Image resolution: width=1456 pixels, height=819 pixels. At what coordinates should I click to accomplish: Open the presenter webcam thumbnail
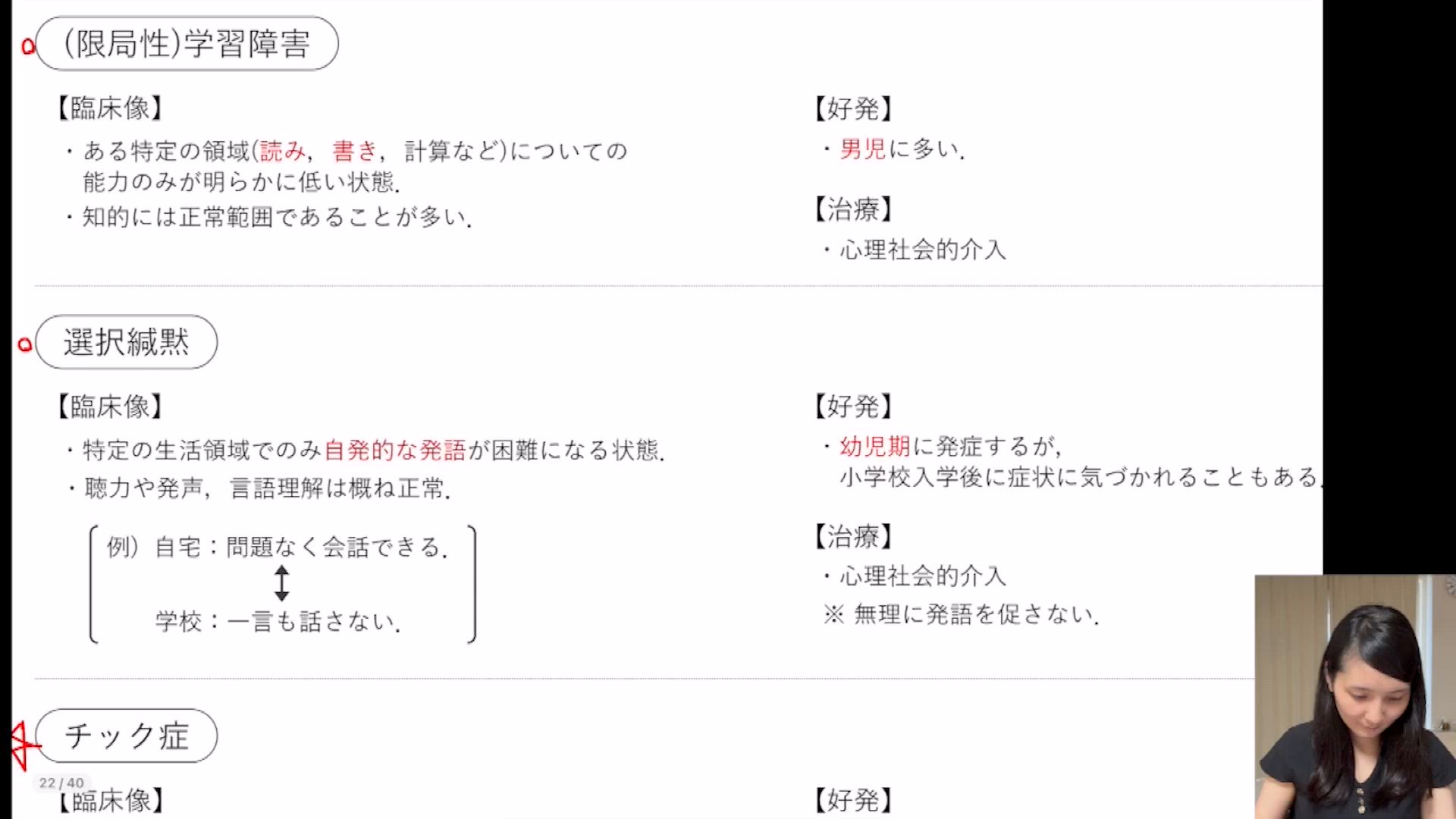(x=1354, y=696)
